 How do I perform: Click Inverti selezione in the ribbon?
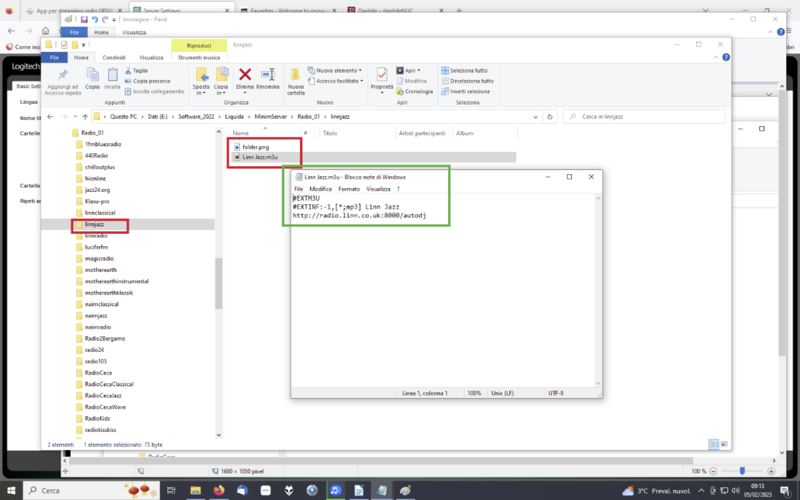click(x=469, y=91)
